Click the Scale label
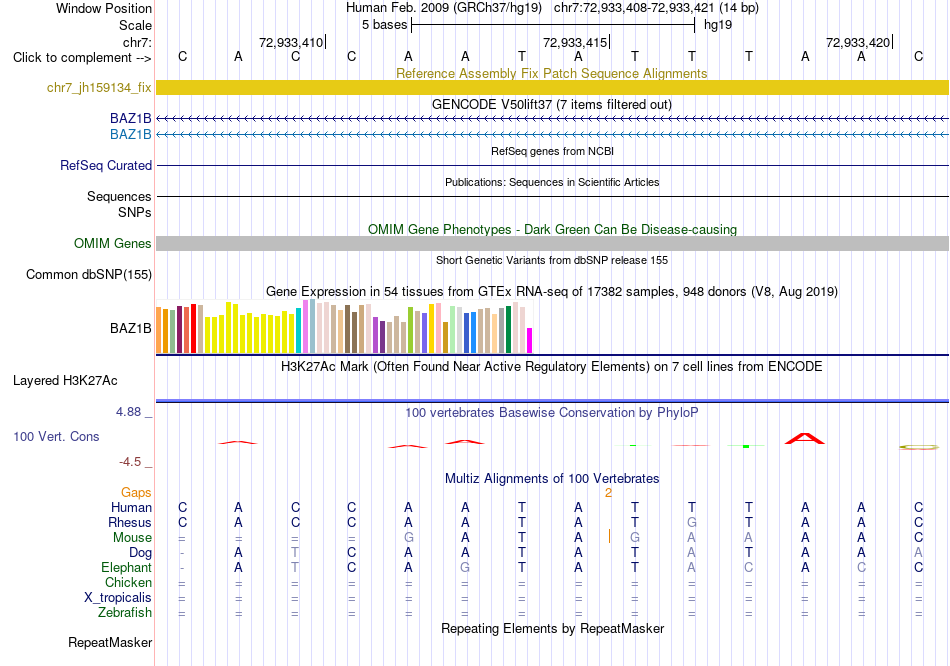 [135, 25]
